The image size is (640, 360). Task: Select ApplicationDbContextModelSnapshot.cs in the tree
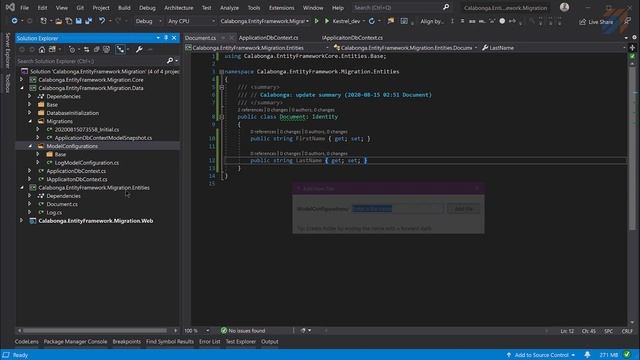coord(103,138)
